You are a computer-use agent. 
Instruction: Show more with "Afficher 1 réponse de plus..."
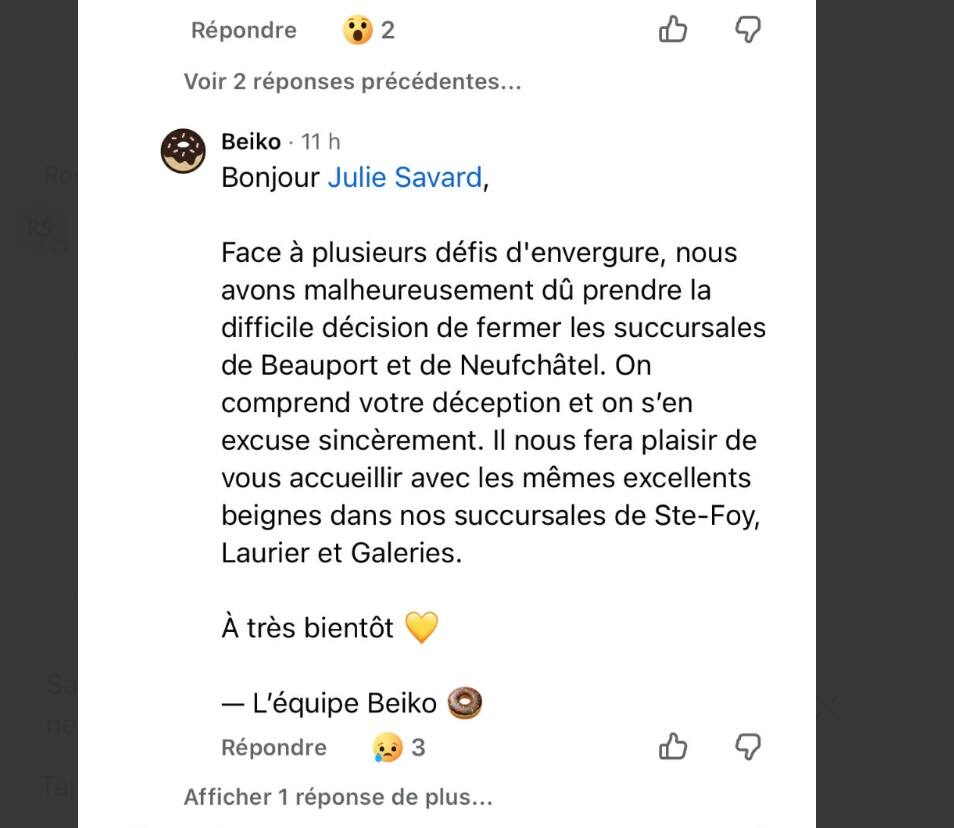coord(338,797)
